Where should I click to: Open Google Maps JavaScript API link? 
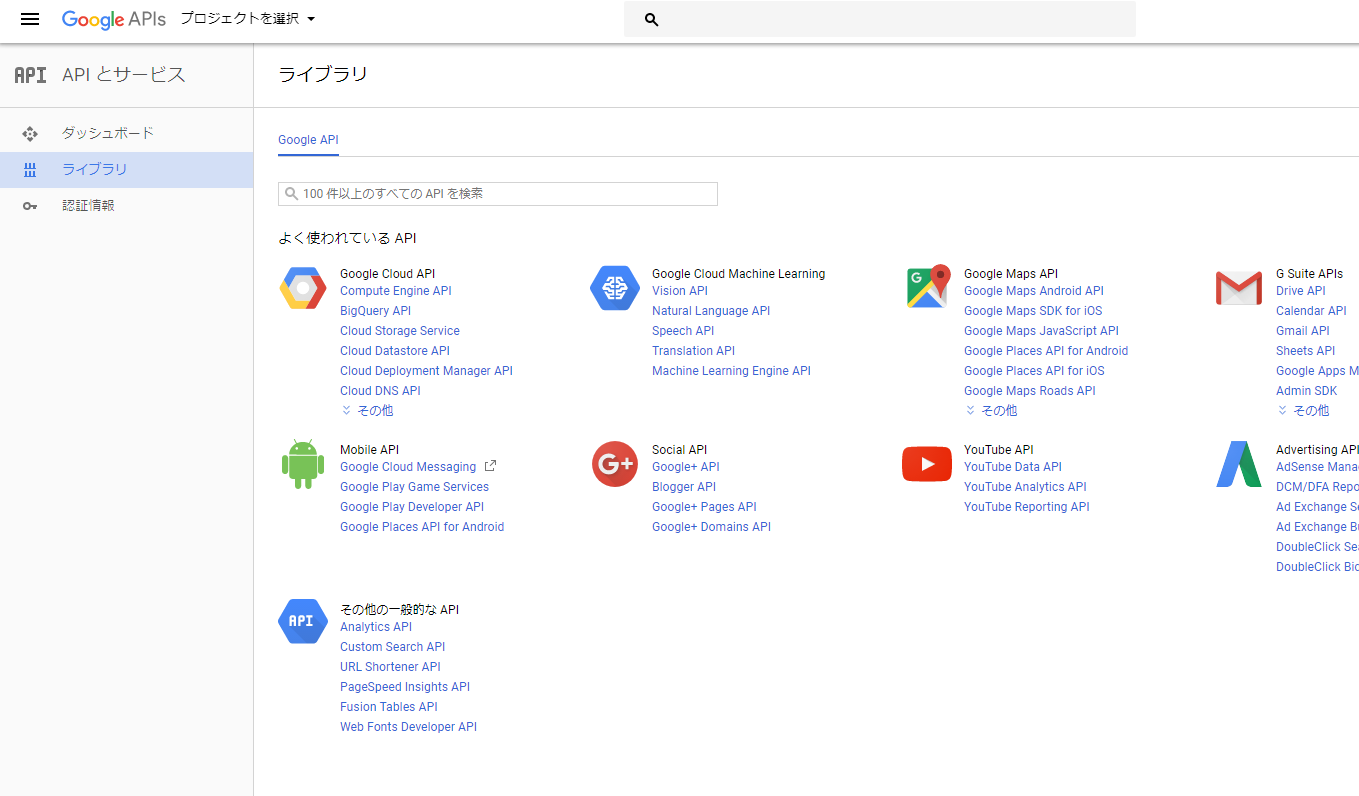click(1041, 331)
